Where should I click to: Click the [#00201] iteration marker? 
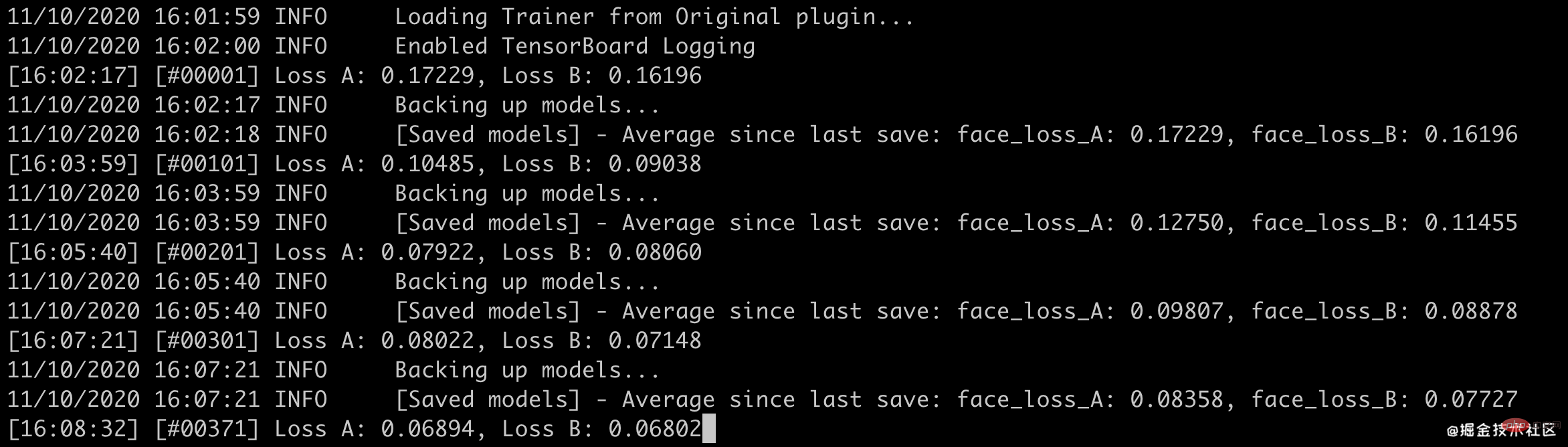pyautogui.click(x=207, y=252)
